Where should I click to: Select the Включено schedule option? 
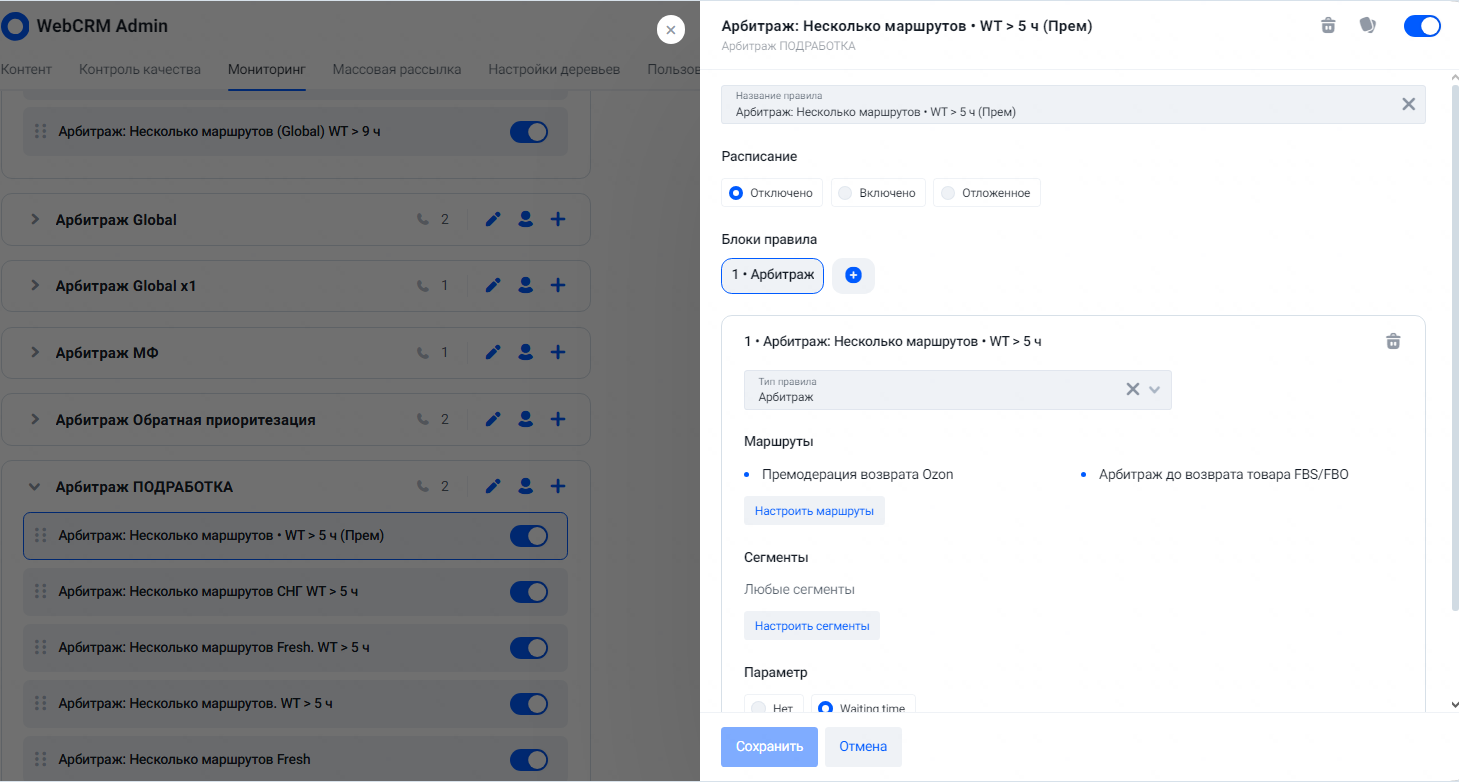(877, 193)
